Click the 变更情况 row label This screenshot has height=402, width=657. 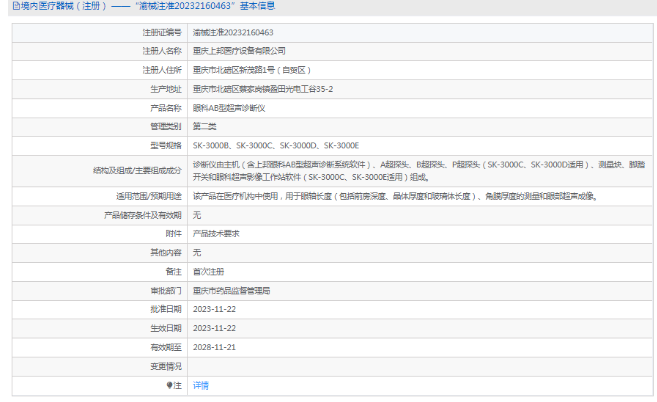(x=165, y=366)
